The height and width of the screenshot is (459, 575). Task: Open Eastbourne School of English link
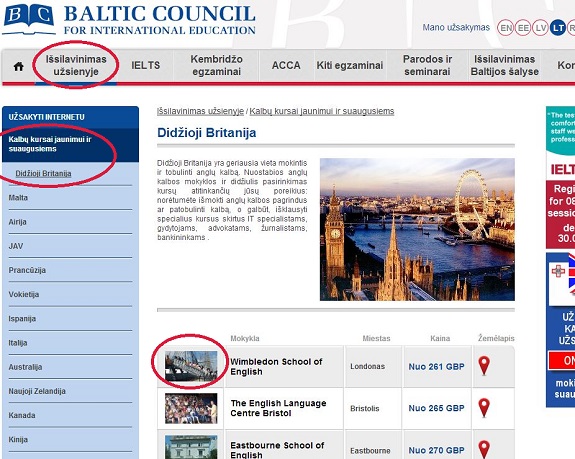click(277, 450)
